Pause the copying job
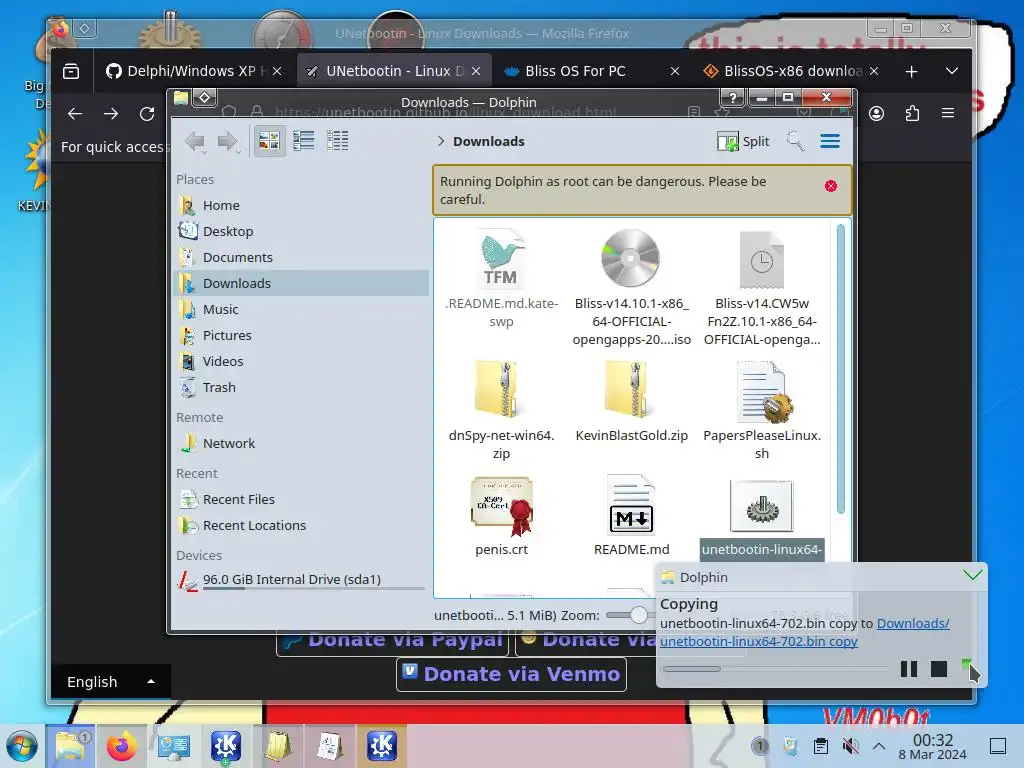The image size is (1024, 768). point(908,669)
